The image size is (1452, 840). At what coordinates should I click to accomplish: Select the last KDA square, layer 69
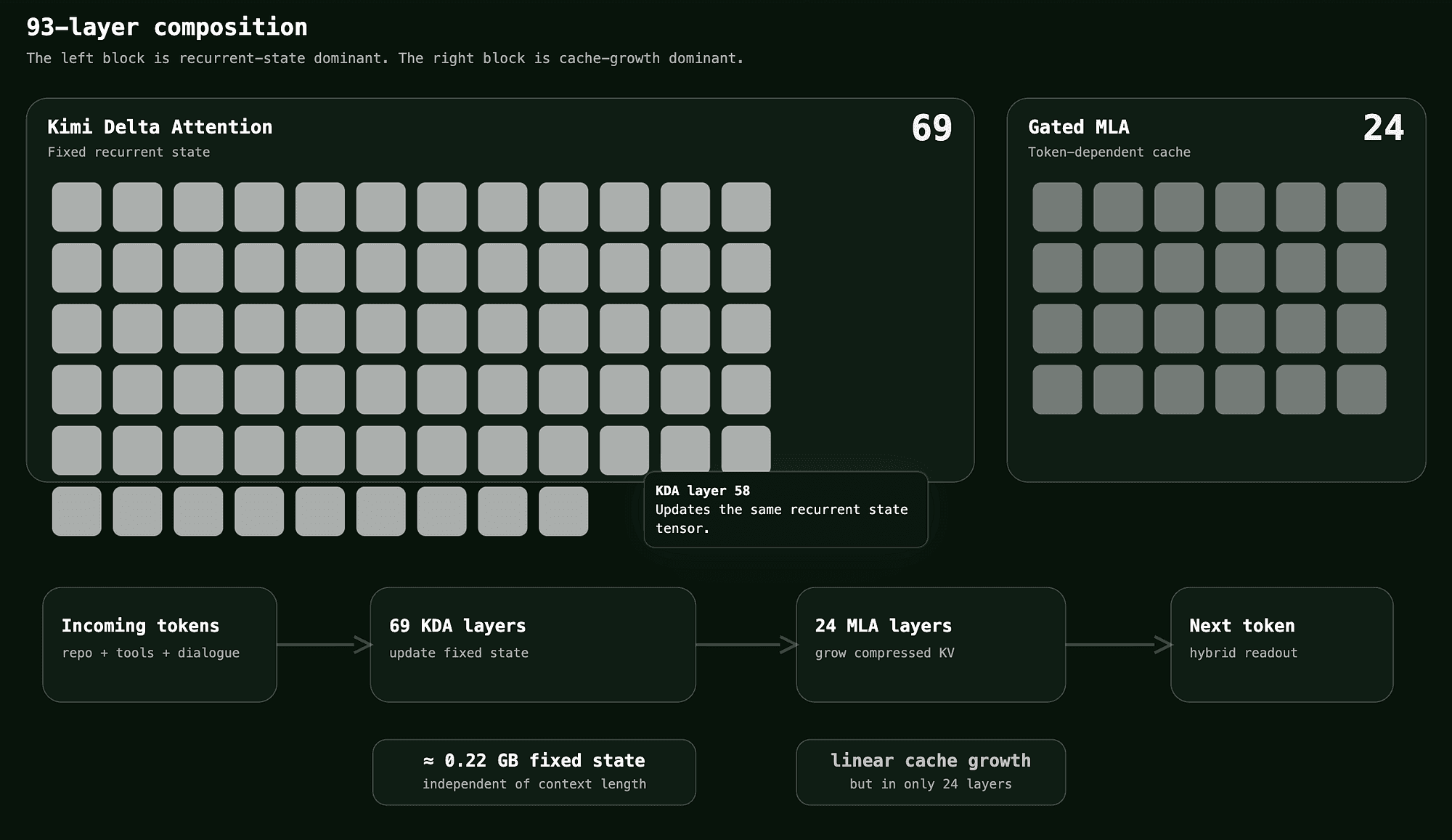pyautogui.click(x=563, y=511)
